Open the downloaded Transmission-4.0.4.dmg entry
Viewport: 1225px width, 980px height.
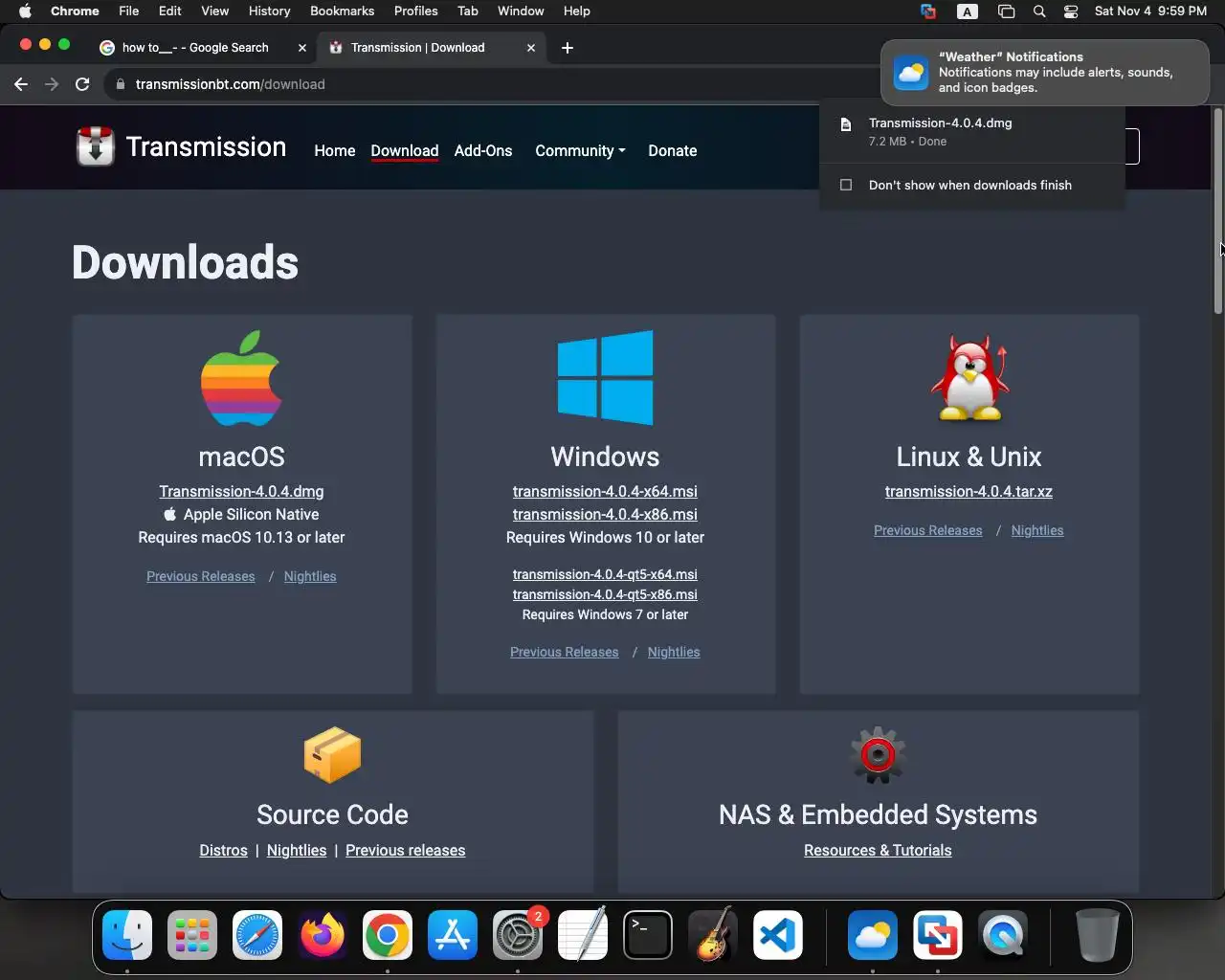click(972, 132)
